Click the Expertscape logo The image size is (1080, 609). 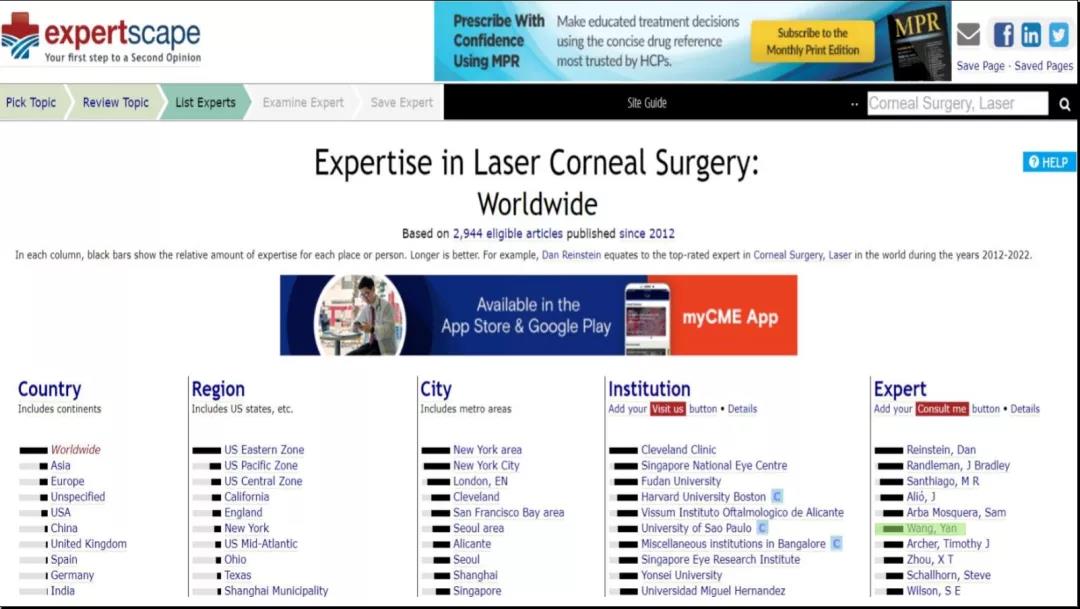point(101,38)
